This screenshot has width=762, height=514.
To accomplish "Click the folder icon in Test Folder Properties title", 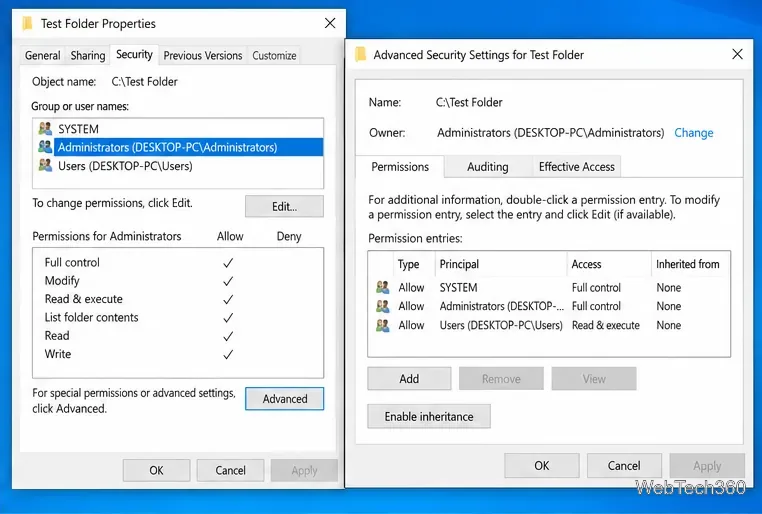I will pyautogui.click(x=28, y=23).
